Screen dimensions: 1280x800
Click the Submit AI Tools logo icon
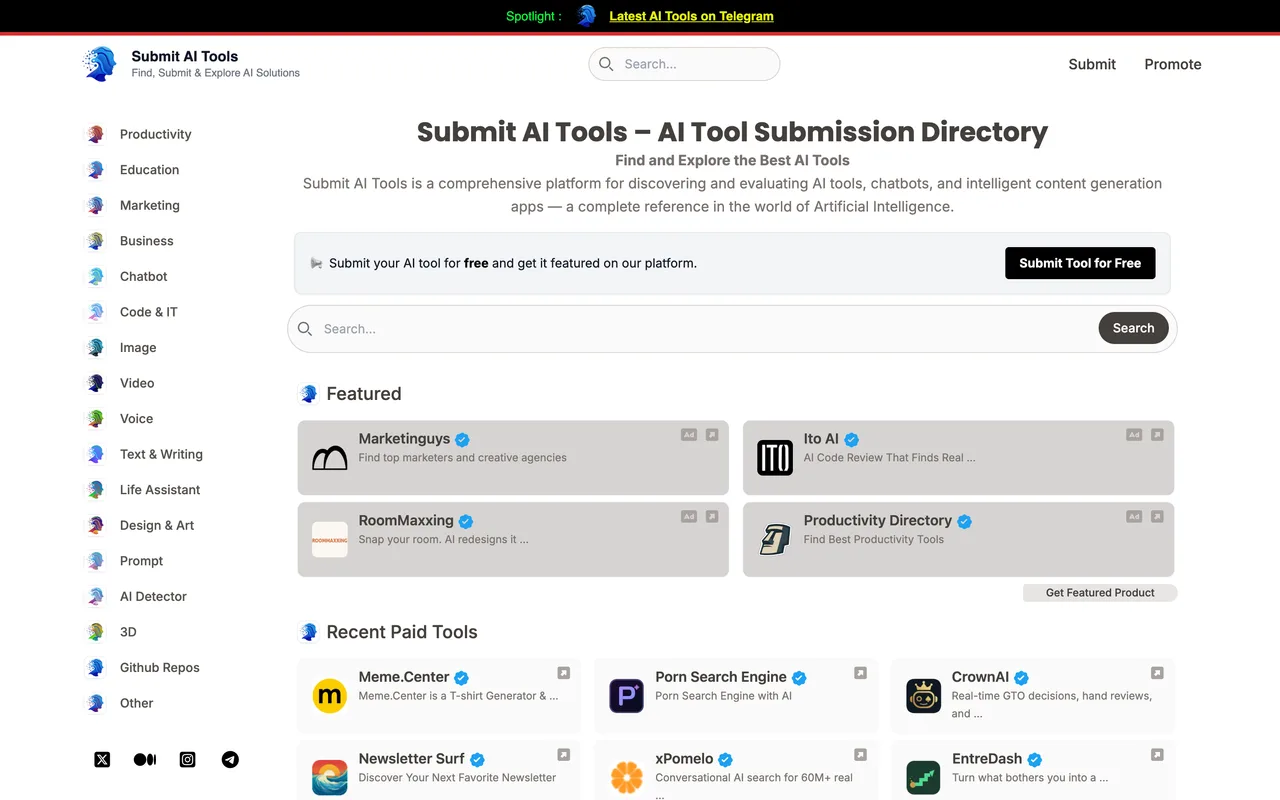click(99, 64)
